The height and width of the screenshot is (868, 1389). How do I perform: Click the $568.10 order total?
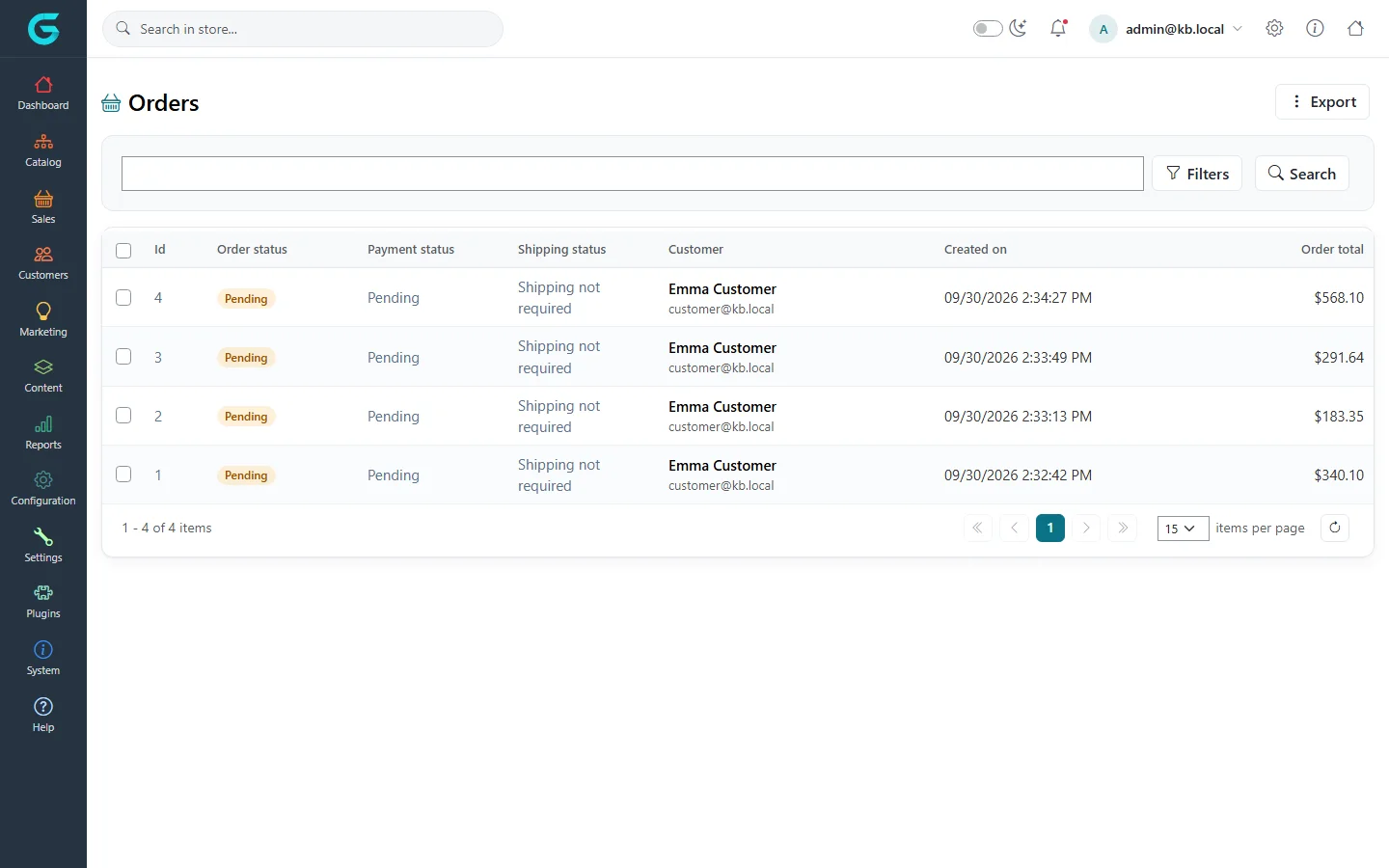tap(1339, 298)
